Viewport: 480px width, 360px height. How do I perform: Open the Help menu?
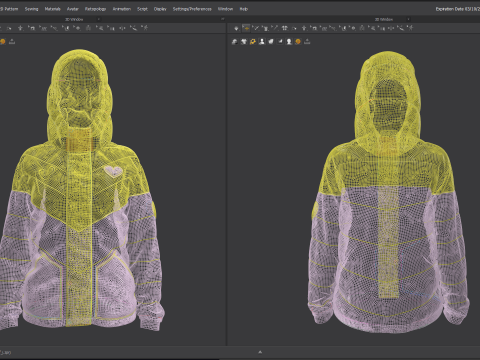(x=244, y=9)
